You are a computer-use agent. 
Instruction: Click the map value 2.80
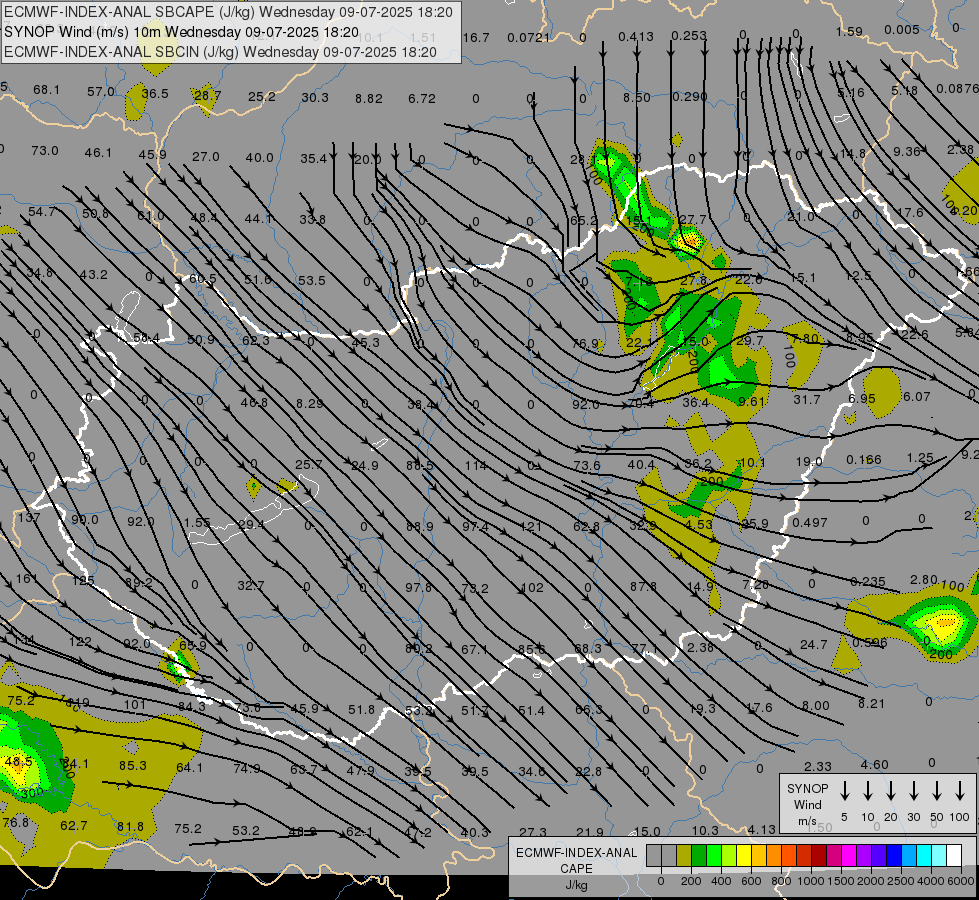[924, 580]
